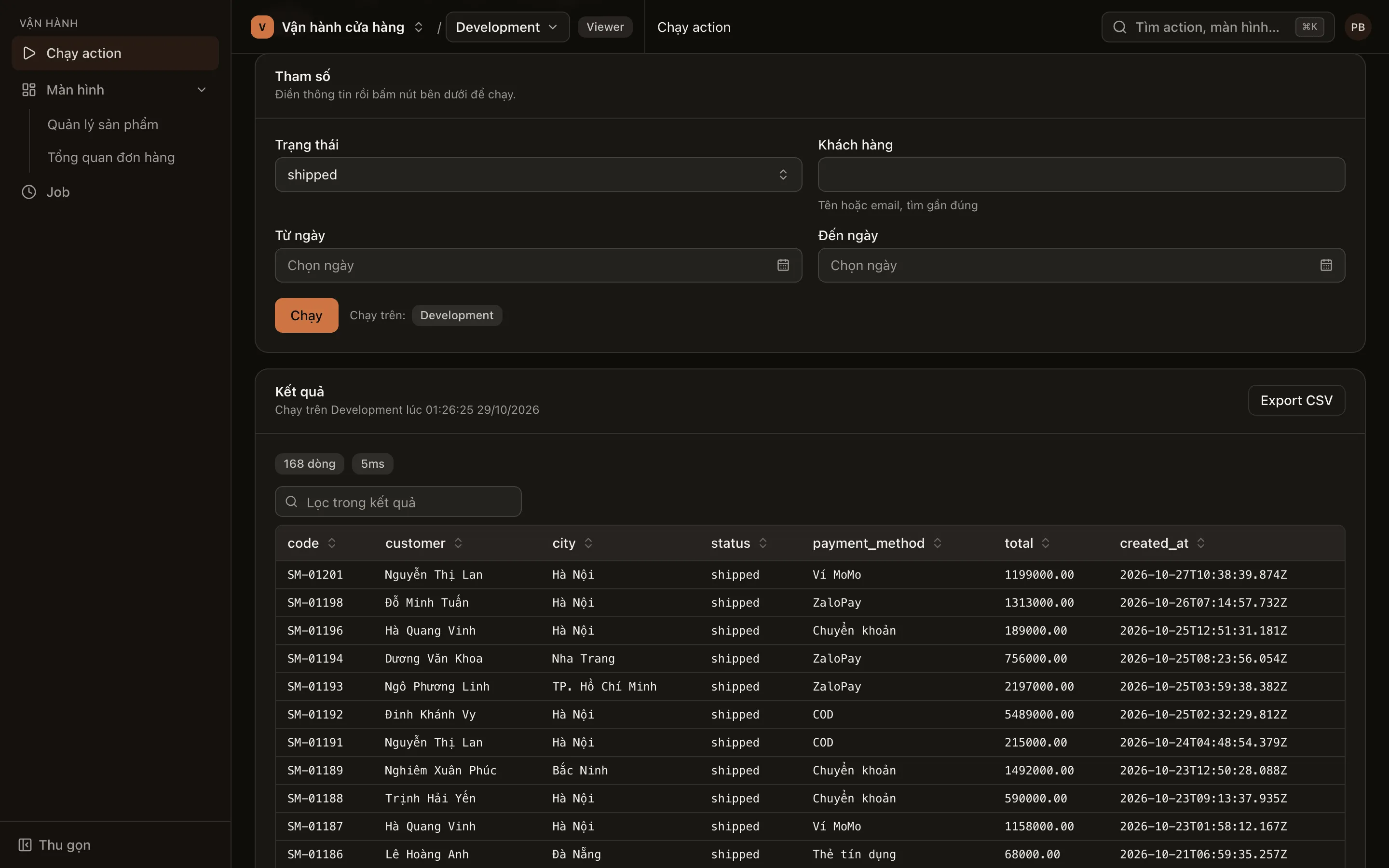The width and height of the screenshot is (1389, 868).
Task: Sort by payment_method column arrows
Action: (x=937, y=543)
